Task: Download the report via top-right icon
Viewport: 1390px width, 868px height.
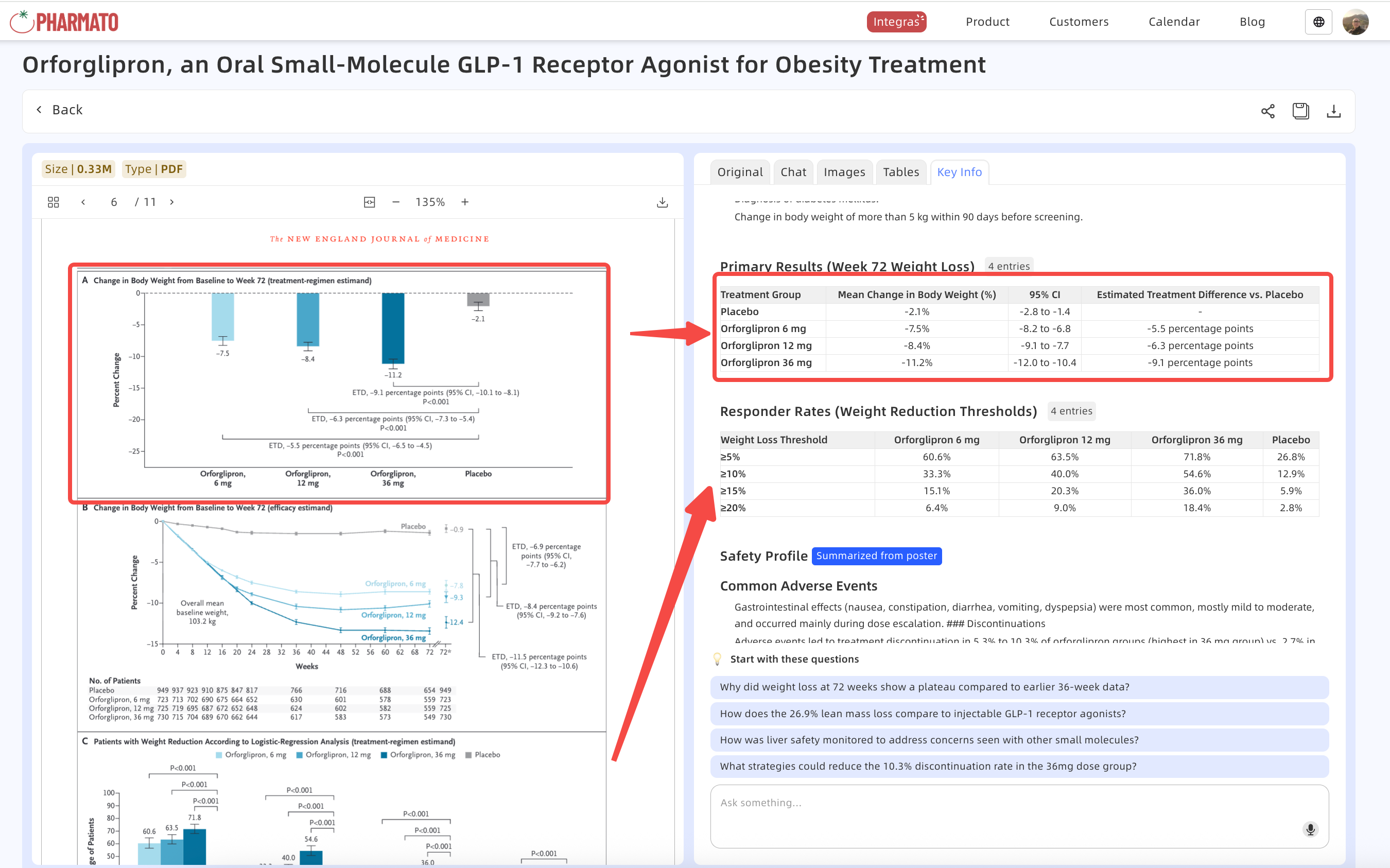Action: [x=1333, y=111]
